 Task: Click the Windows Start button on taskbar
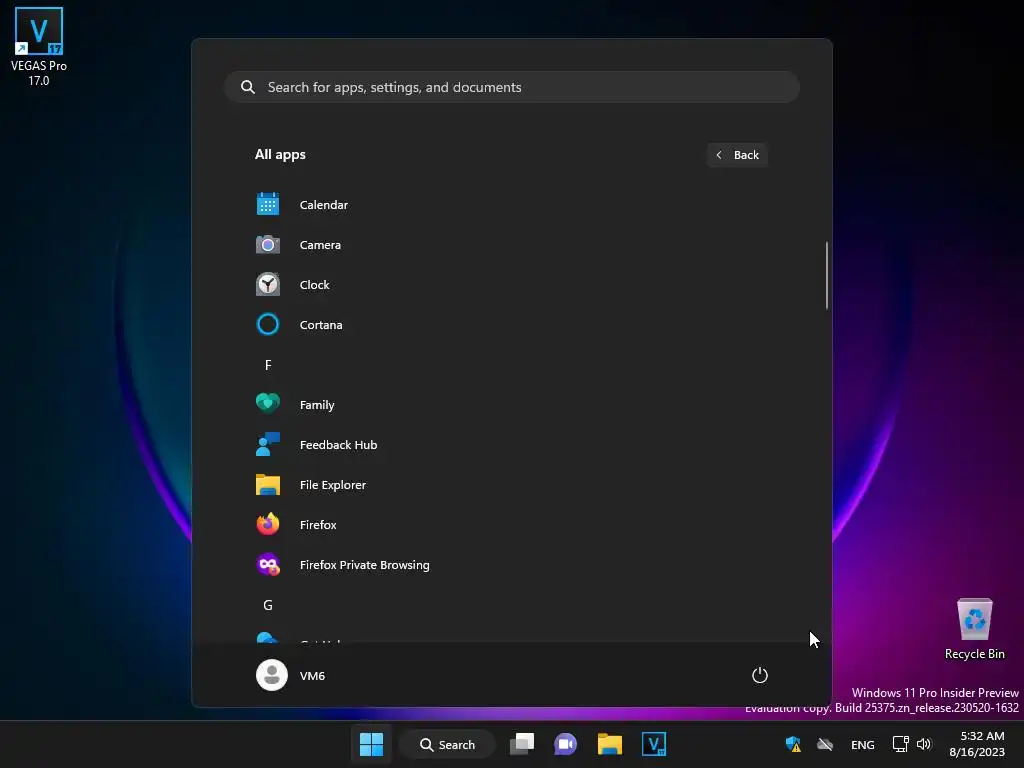pos(372,744)
